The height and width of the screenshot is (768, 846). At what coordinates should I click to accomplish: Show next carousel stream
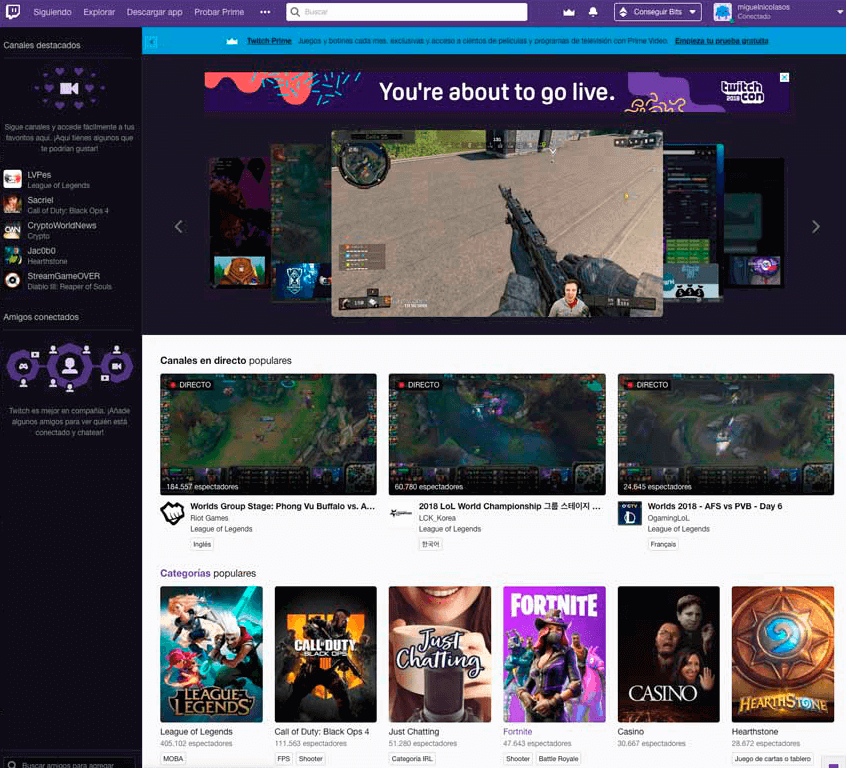[x=816, y=227]
